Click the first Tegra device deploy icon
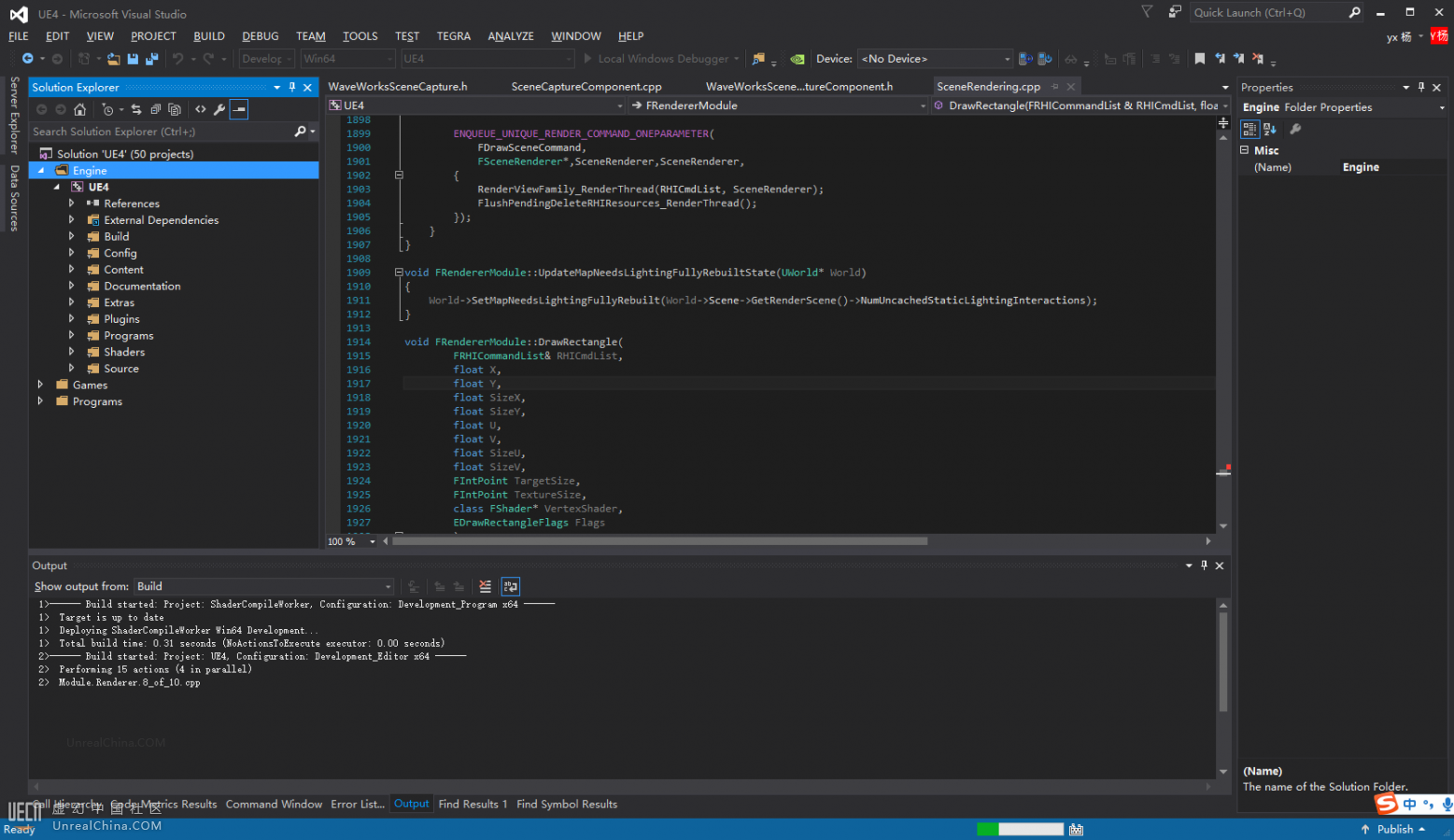This screenshot has width=1454, height=840. point(1025,59)
